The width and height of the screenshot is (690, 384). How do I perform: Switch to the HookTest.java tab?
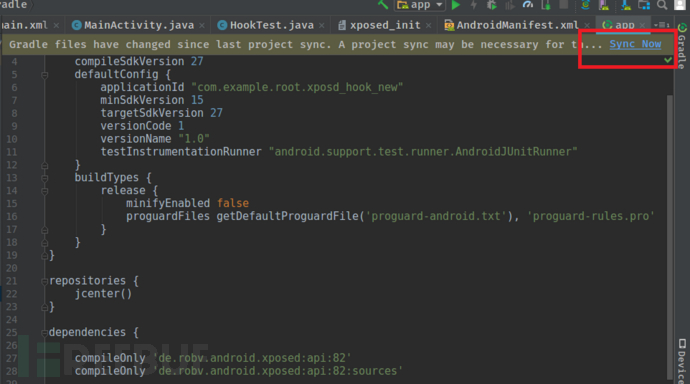tap(272, 25)
